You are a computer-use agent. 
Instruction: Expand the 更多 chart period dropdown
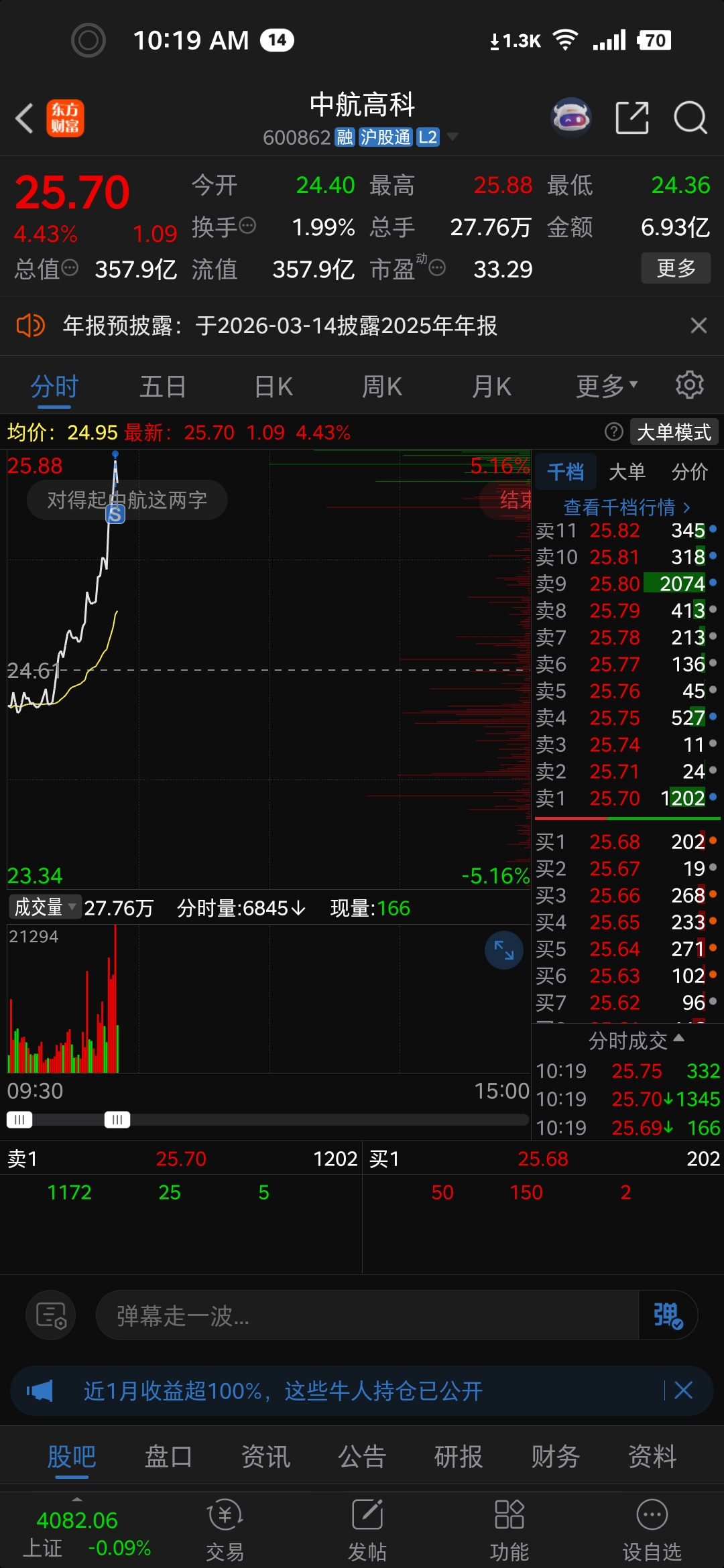coord(607,387)
